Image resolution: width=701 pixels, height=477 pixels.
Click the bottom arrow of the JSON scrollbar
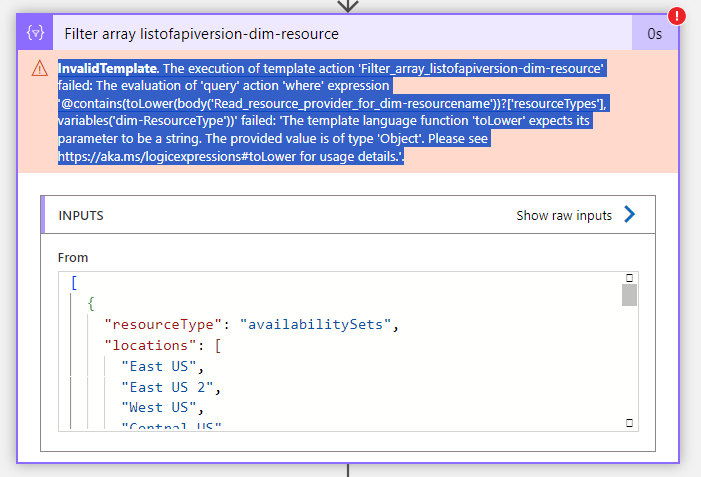pyautogui.click(x=629, y=422)
